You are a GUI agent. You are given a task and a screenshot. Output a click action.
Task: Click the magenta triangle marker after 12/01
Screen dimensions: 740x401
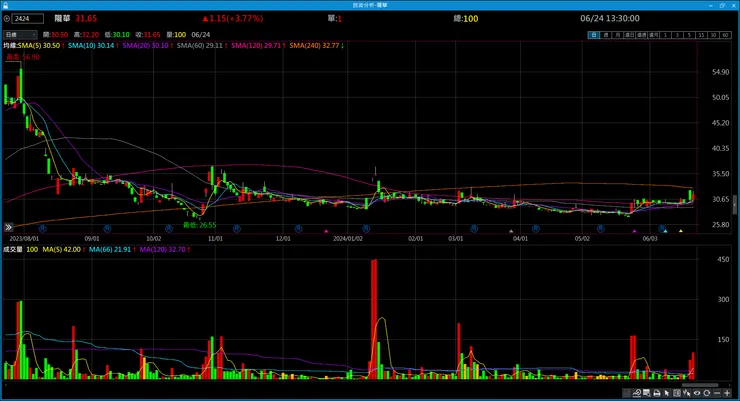click(326, 231)
